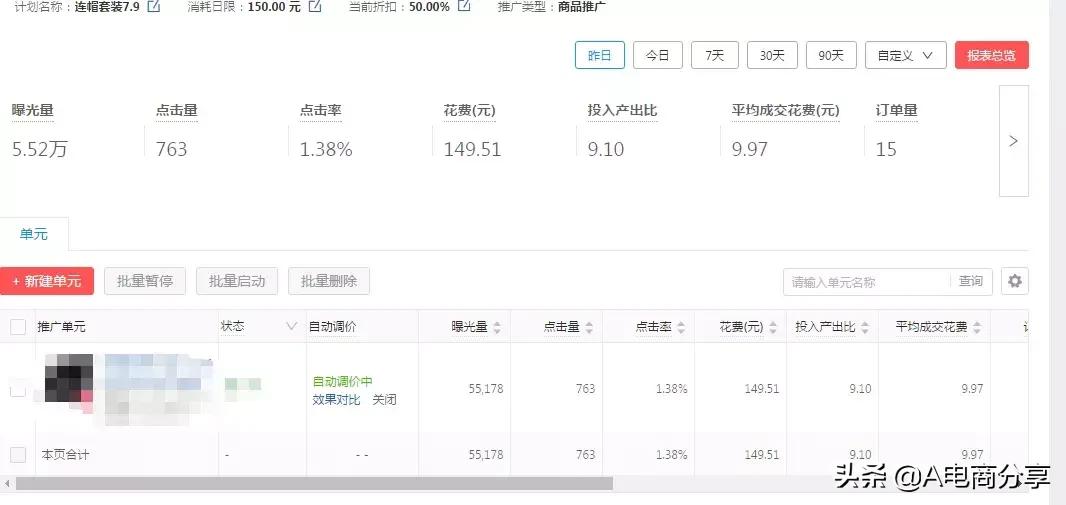Viewport: 1066px width, 505px height.
Task: Switch to the 单元 tab
Action: pos(34,234)
